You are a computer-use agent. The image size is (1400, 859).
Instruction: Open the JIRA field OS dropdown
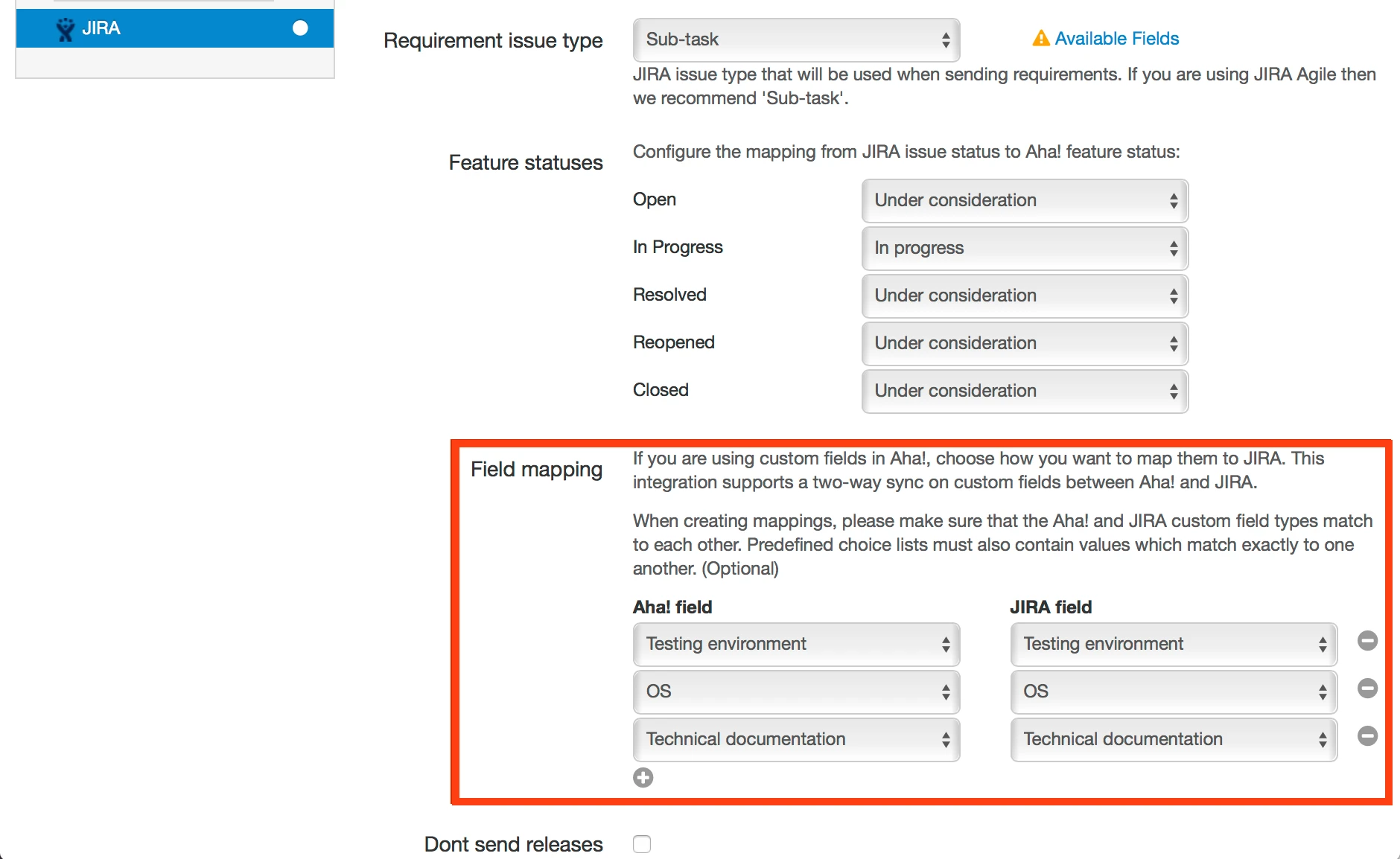pyautogui.click(x=1173, y=692)
